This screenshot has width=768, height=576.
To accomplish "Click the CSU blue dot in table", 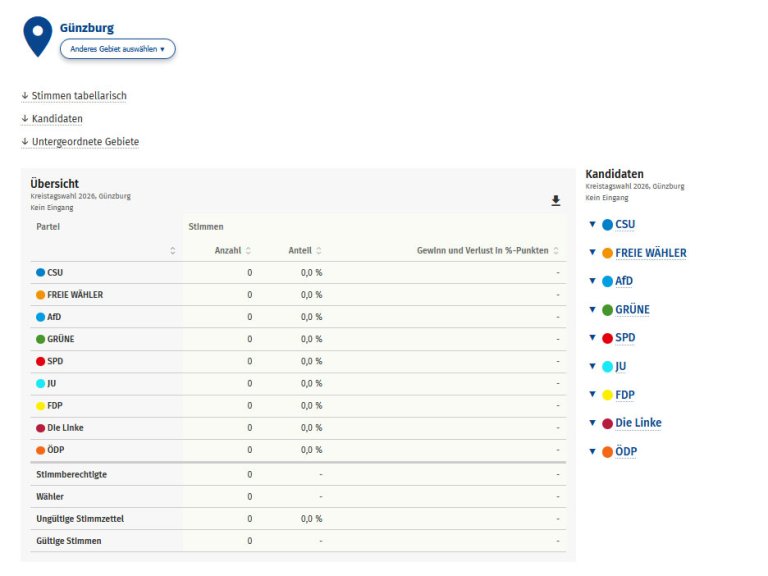I will [x=41, y=272].
